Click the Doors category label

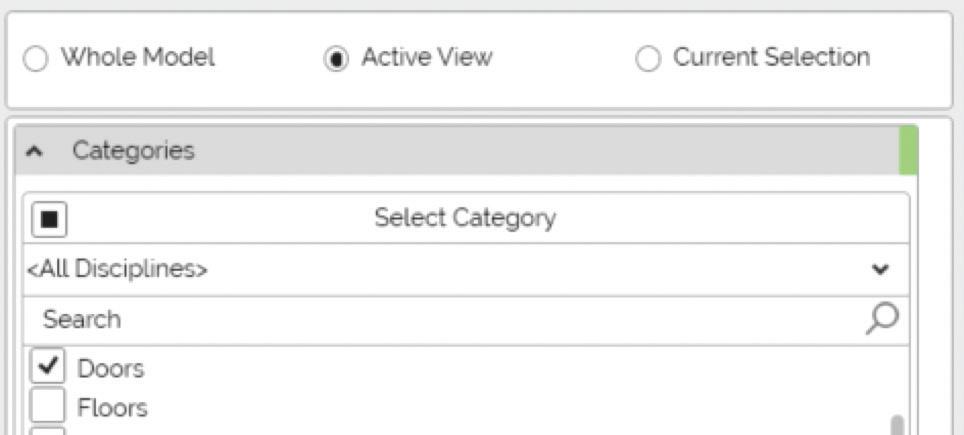[111, 368]
